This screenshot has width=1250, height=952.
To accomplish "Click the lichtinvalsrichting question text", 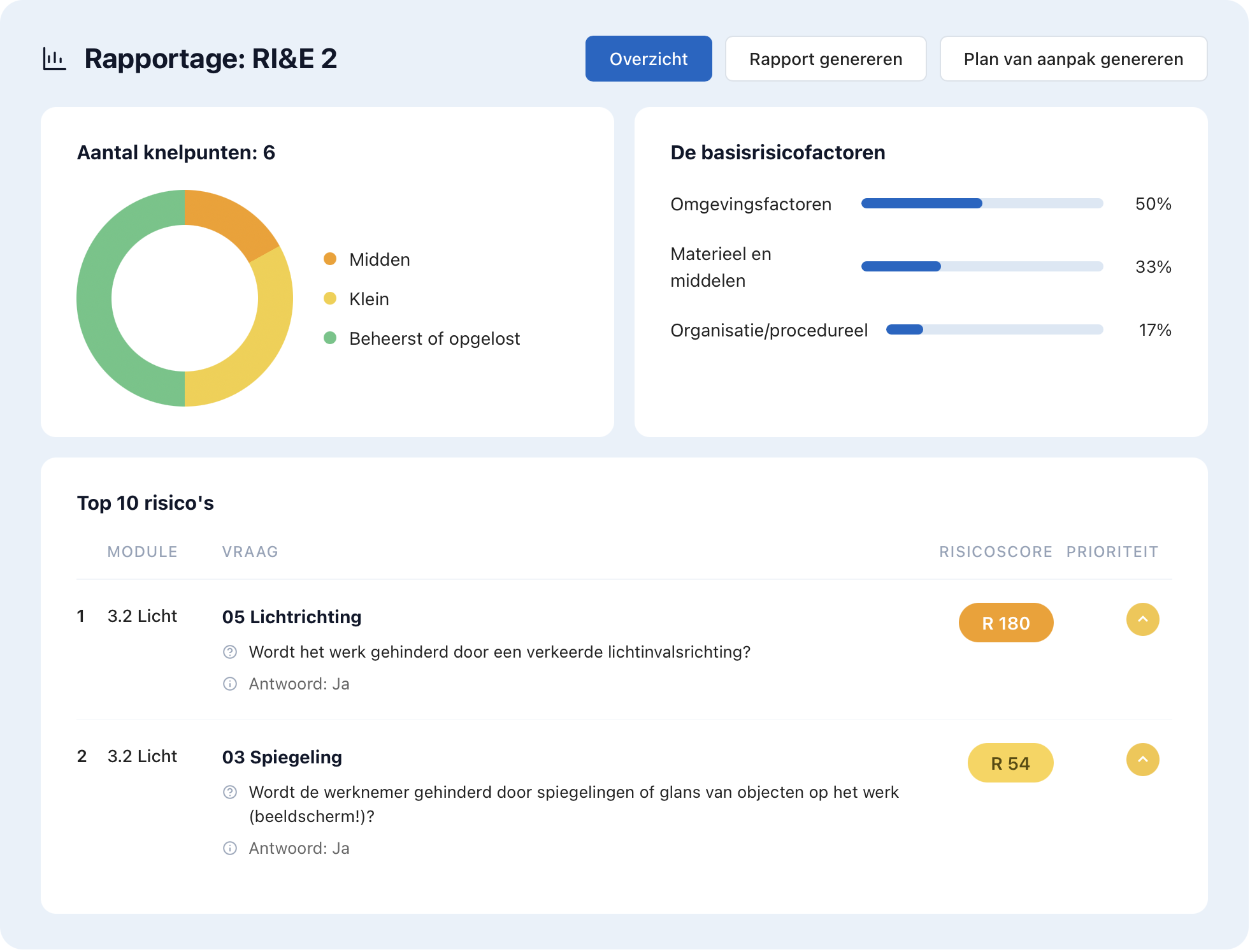I will coord(499,652).
